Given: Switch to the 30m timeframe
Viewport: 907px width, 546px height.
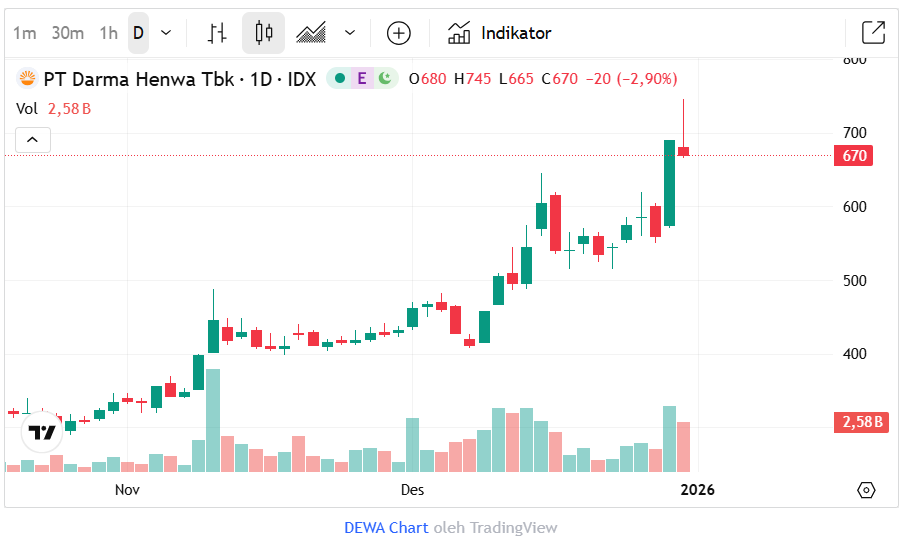Looking at the screenshot, I should [68, 33].
